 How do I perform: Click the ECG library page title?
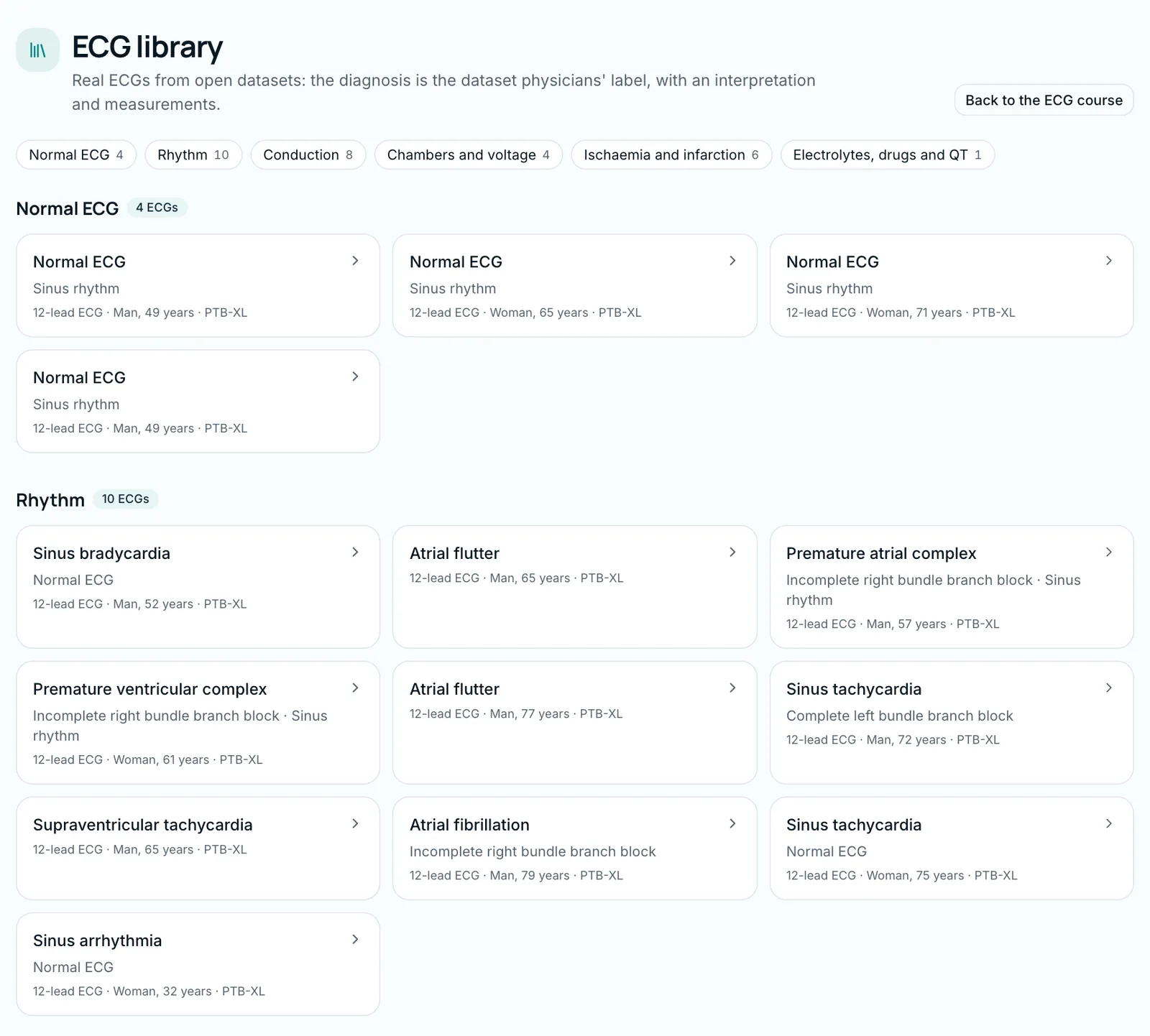(147, 47)
